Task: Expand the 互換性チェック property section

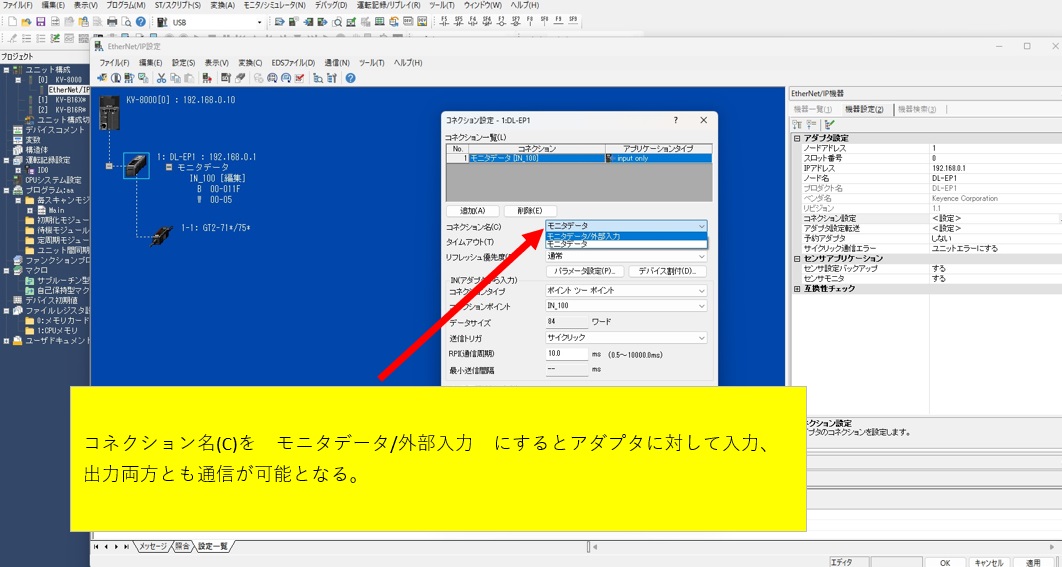Action: 797,289
